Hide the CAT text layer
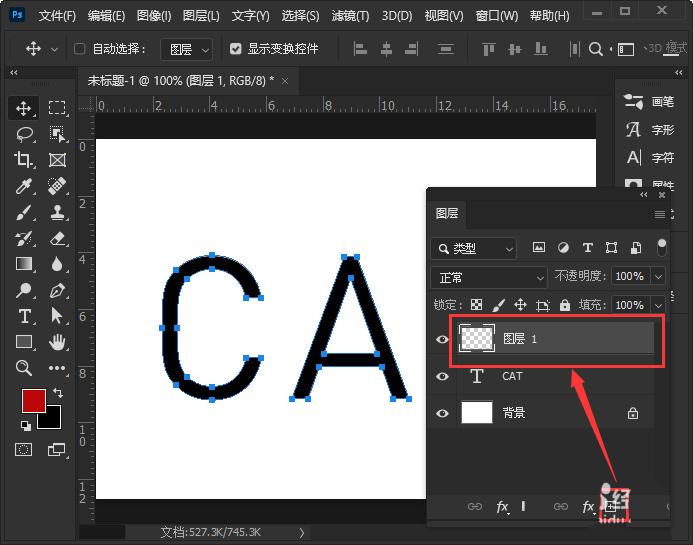The image size is (693, 545). 442,377
